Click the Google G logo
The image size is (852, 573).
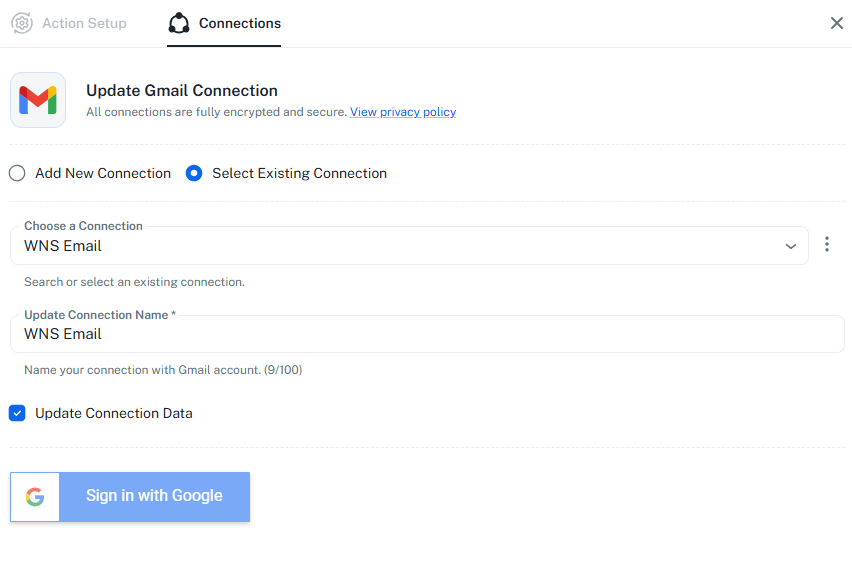tap(35, 497)
